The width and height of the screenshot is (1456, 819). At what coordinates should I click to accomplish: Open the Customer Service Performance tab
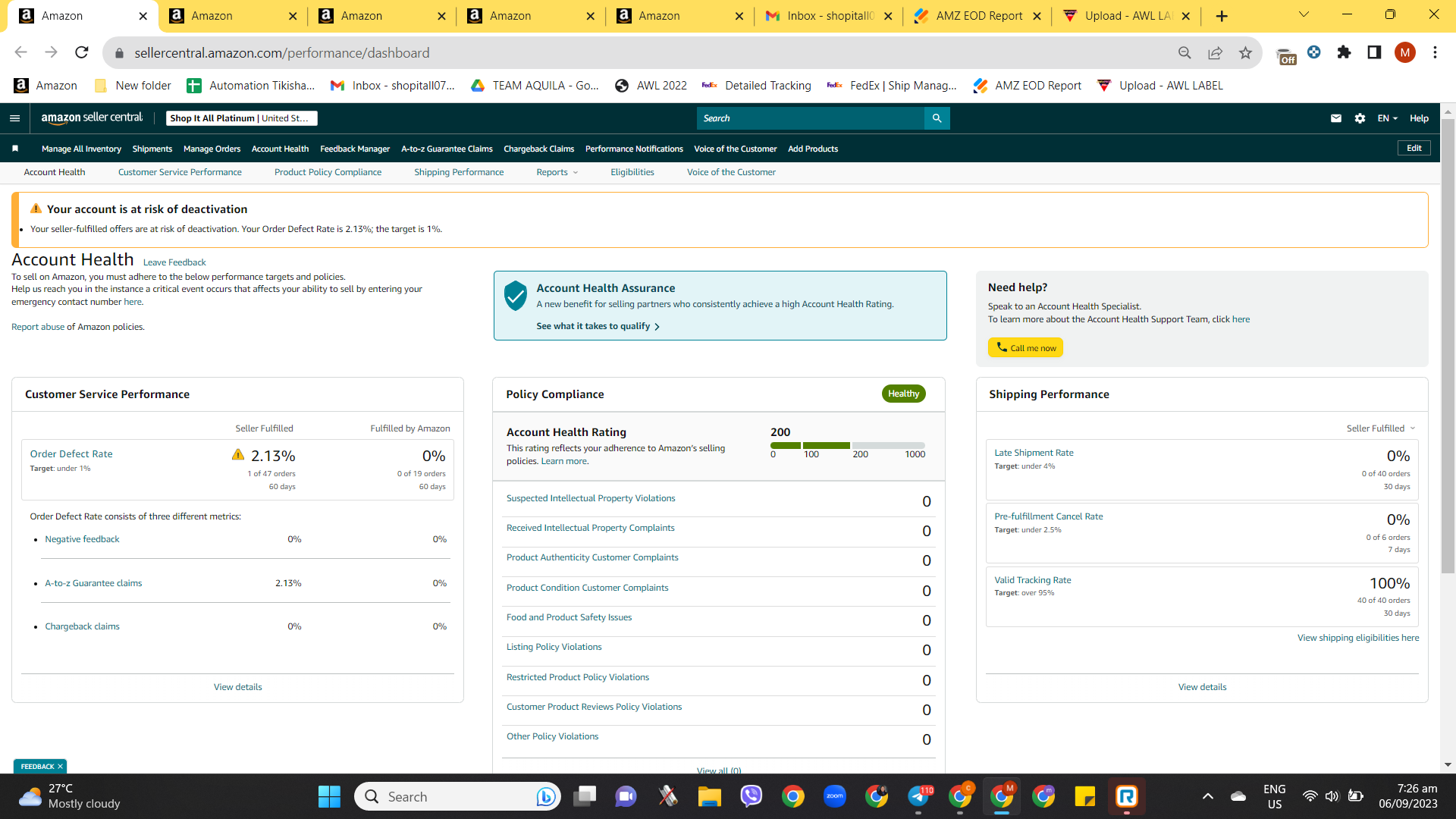[180, 172]
